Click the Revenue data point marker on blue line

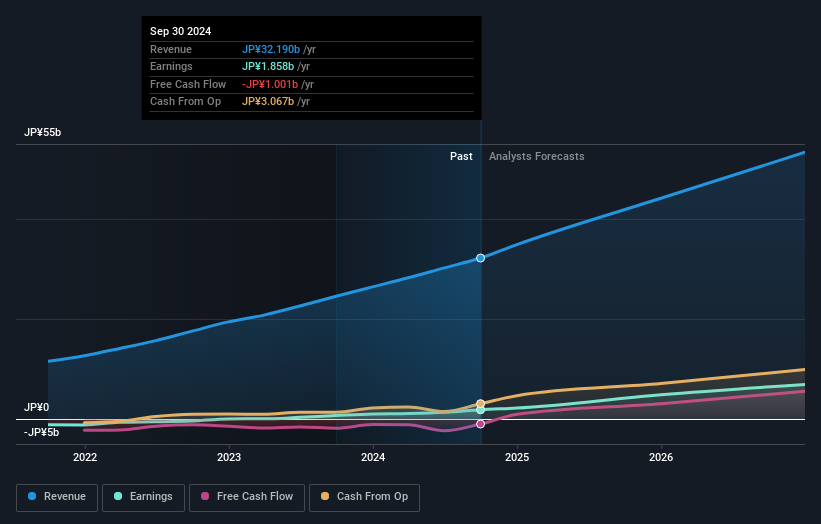click(480, 258)
